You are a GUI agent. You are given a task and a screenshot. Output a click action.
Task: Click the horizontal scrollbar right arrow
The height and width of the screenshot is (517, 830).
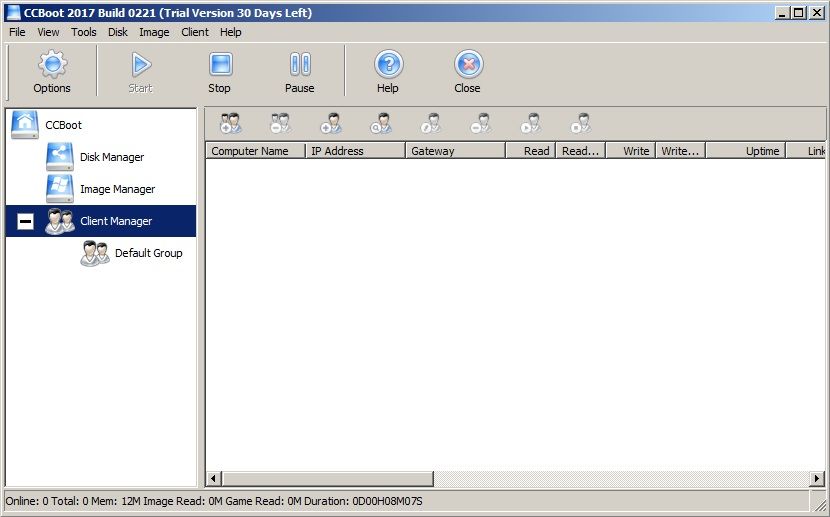tap(817, 479)
